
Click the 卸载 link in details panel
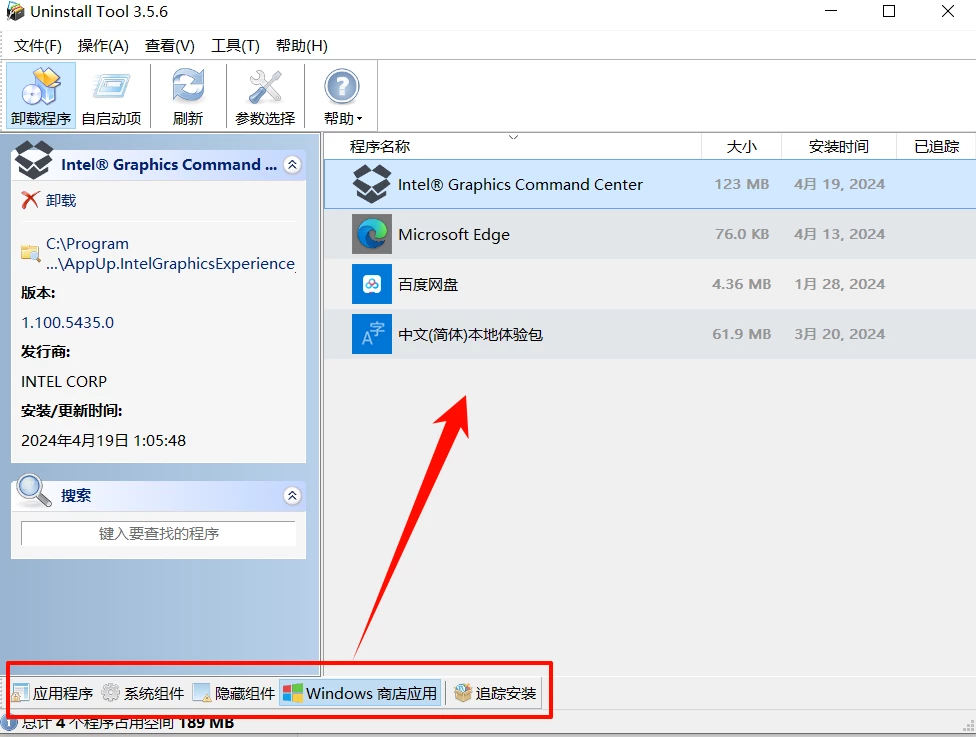click(61, 200)
